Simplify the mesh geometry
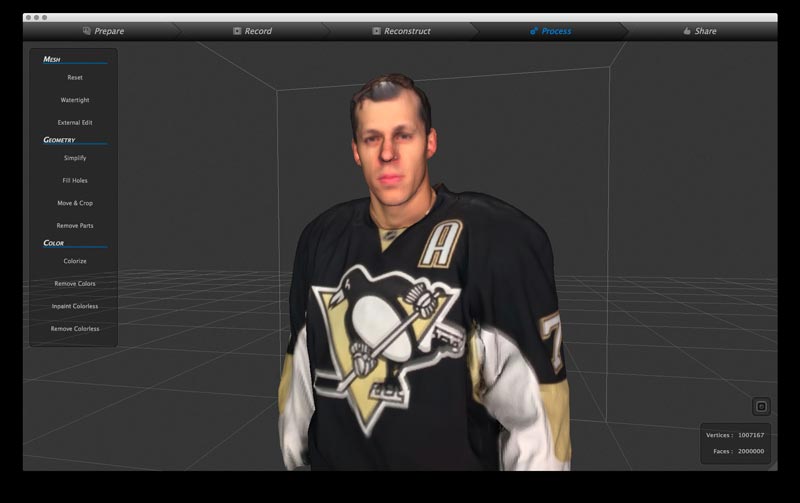 tap(75, 158)
